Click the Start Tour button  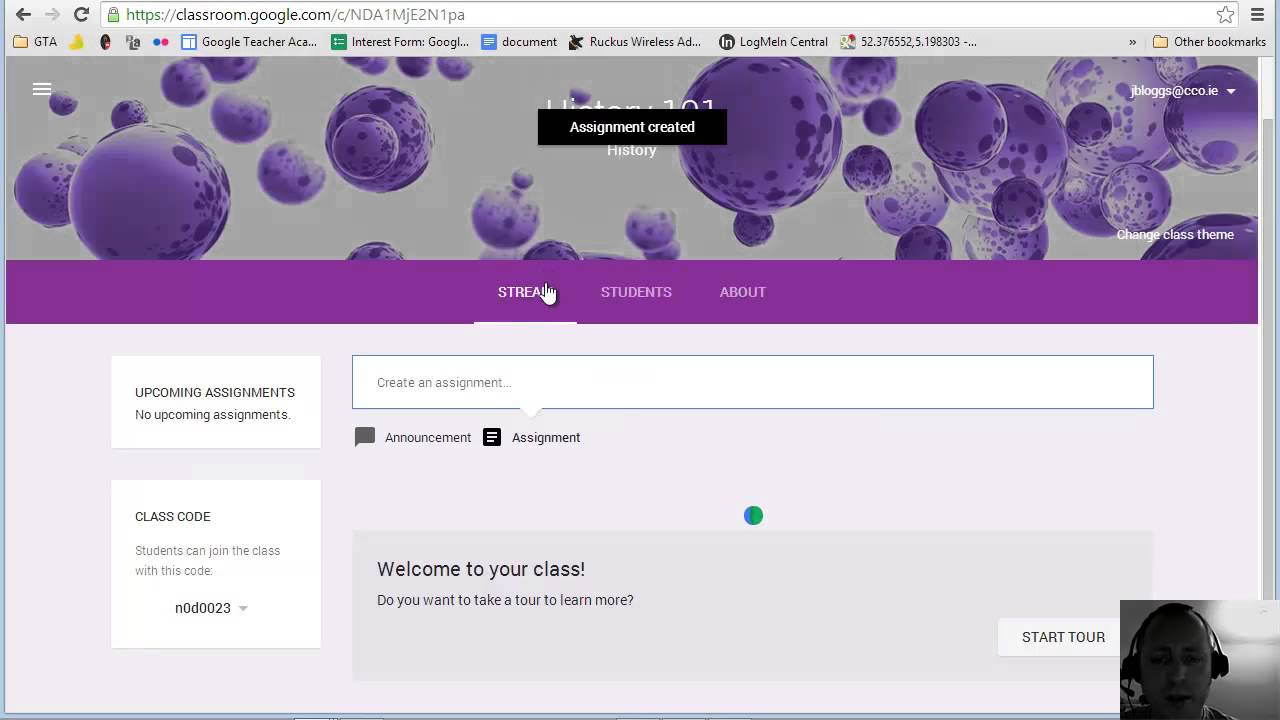1063,637
